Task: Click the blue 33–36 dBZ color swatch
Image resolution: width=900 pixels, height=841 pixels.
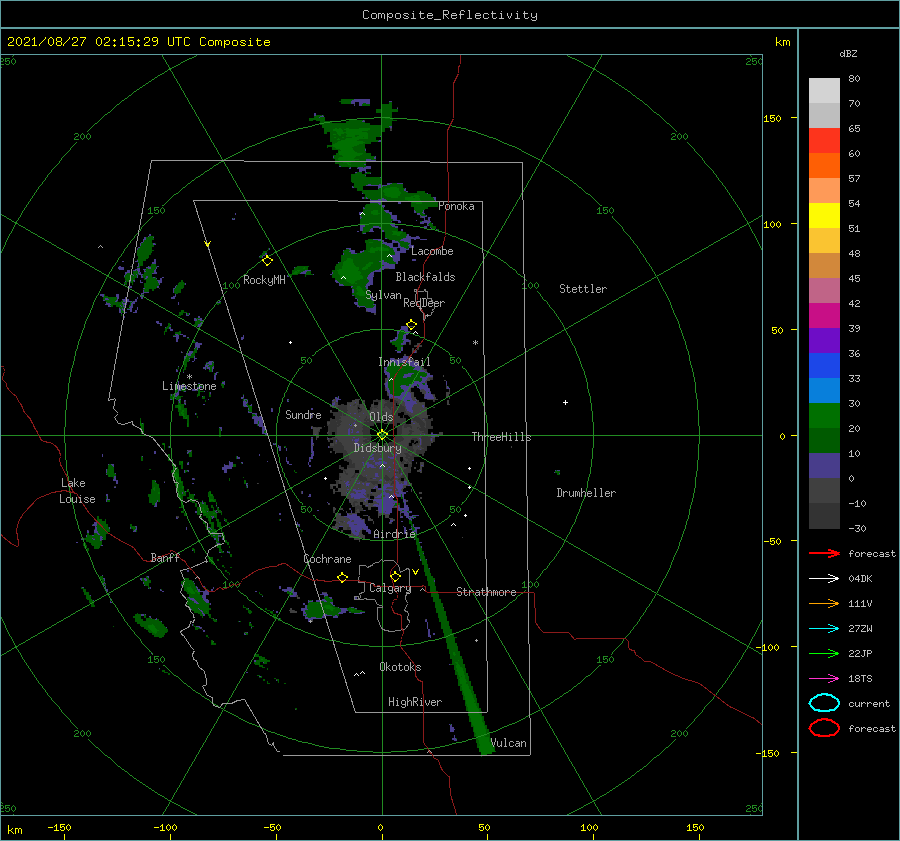Action: point(824,365)
